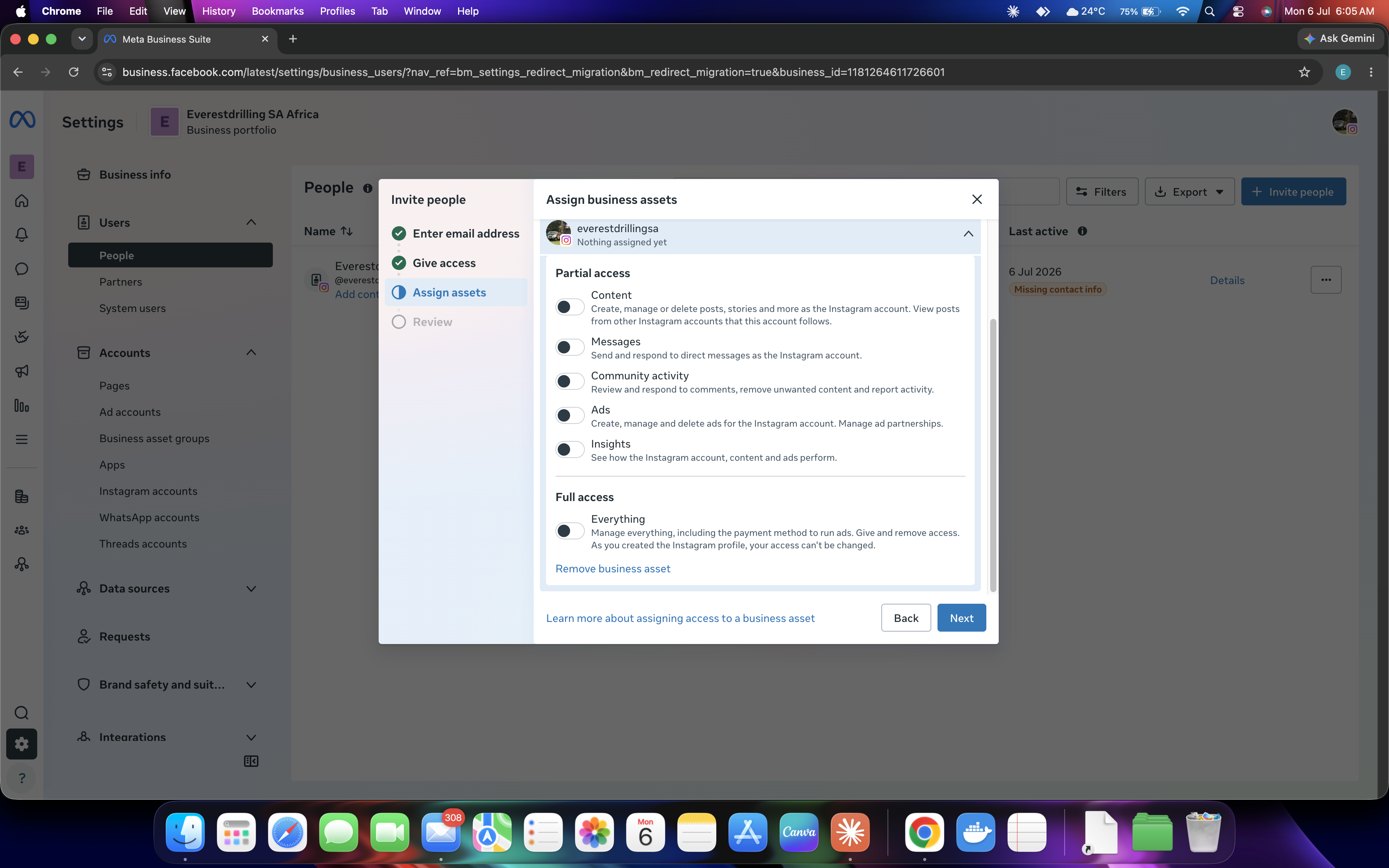Open Chrome three-dot menu
Viewport: 1389px width, 868px height.
click(x=1371, y=72)
